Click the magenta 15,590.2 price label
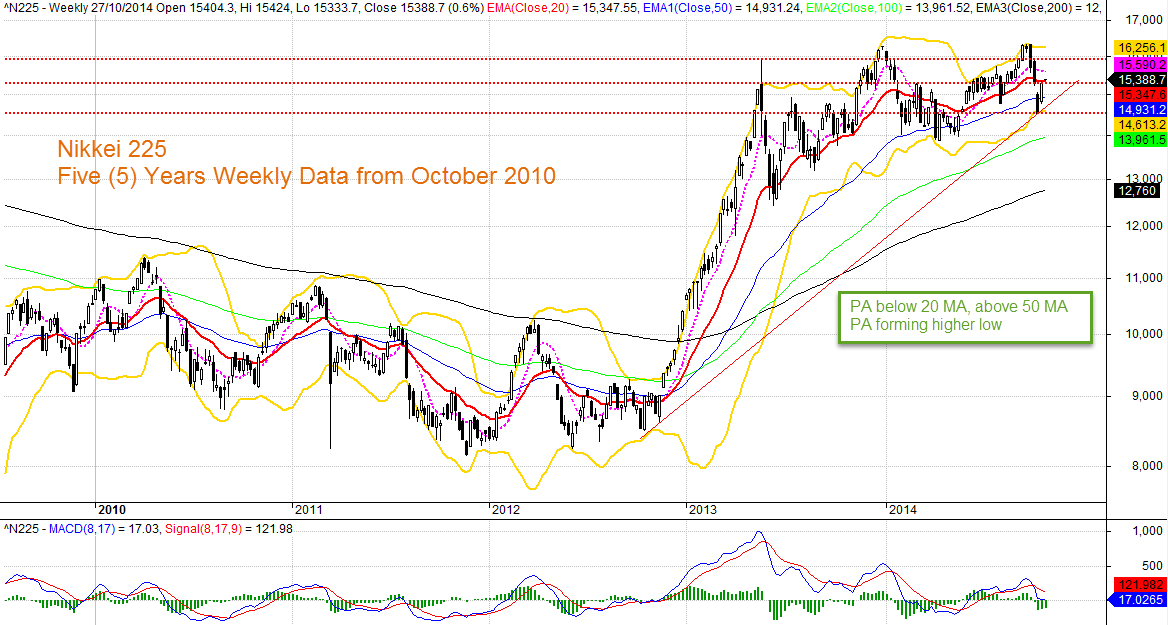 [x=1140, y=65]
